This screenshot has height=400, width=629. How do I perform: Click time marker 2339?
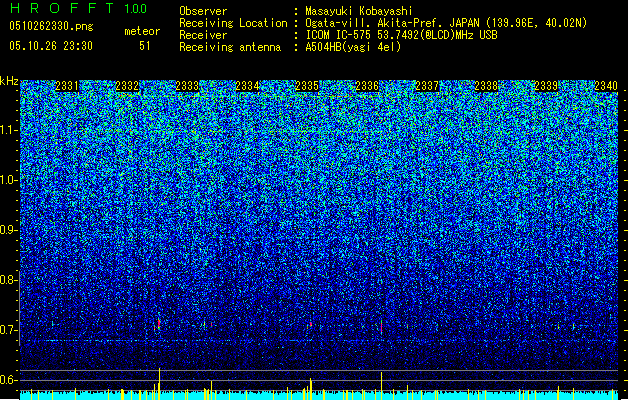tap(546, 86)
